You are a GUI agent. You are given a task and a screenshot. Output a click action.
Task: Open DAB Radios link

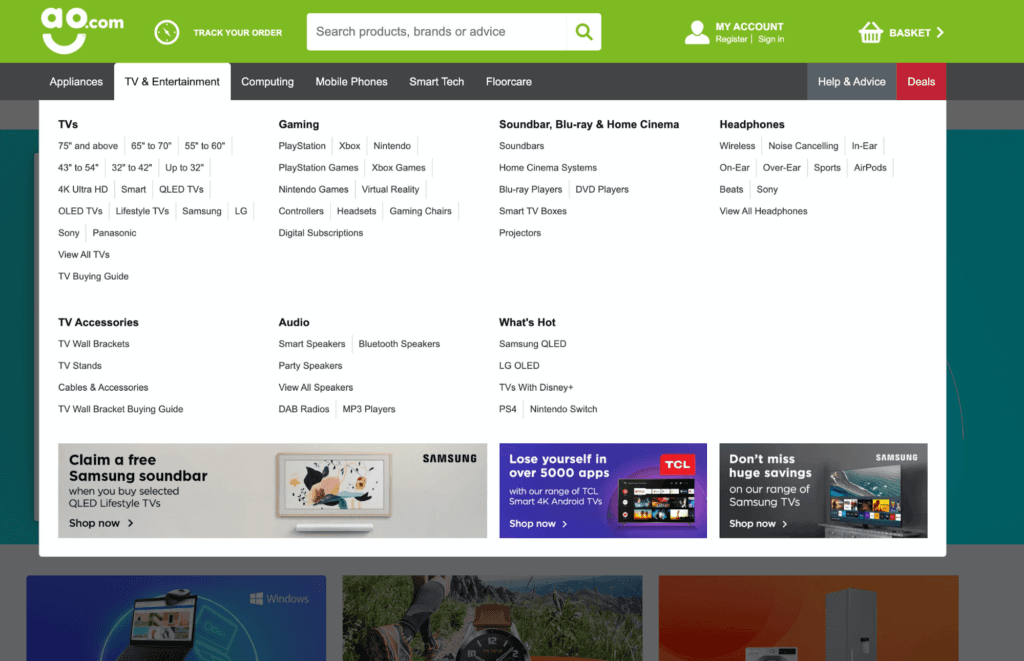point(304,410)
